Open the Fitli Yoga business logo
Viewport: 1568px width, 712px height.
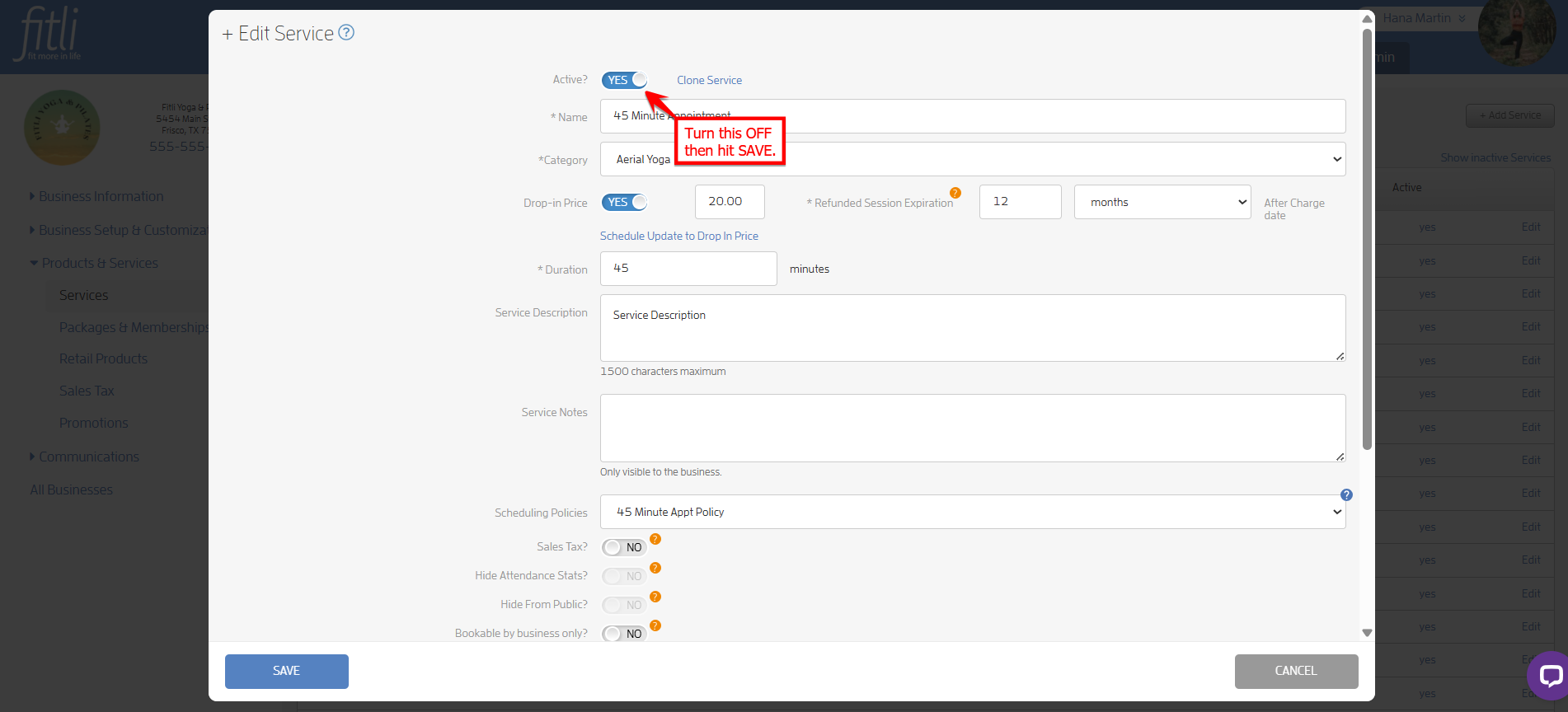pyautogui.click(x=63, y=128)
